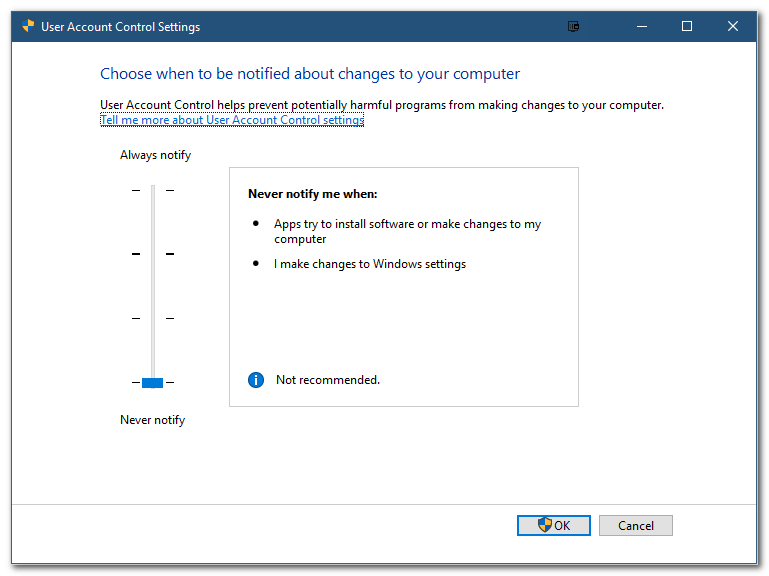Minimize the User Account Control Settings window
769x576 pixels.
click(641, 26)
